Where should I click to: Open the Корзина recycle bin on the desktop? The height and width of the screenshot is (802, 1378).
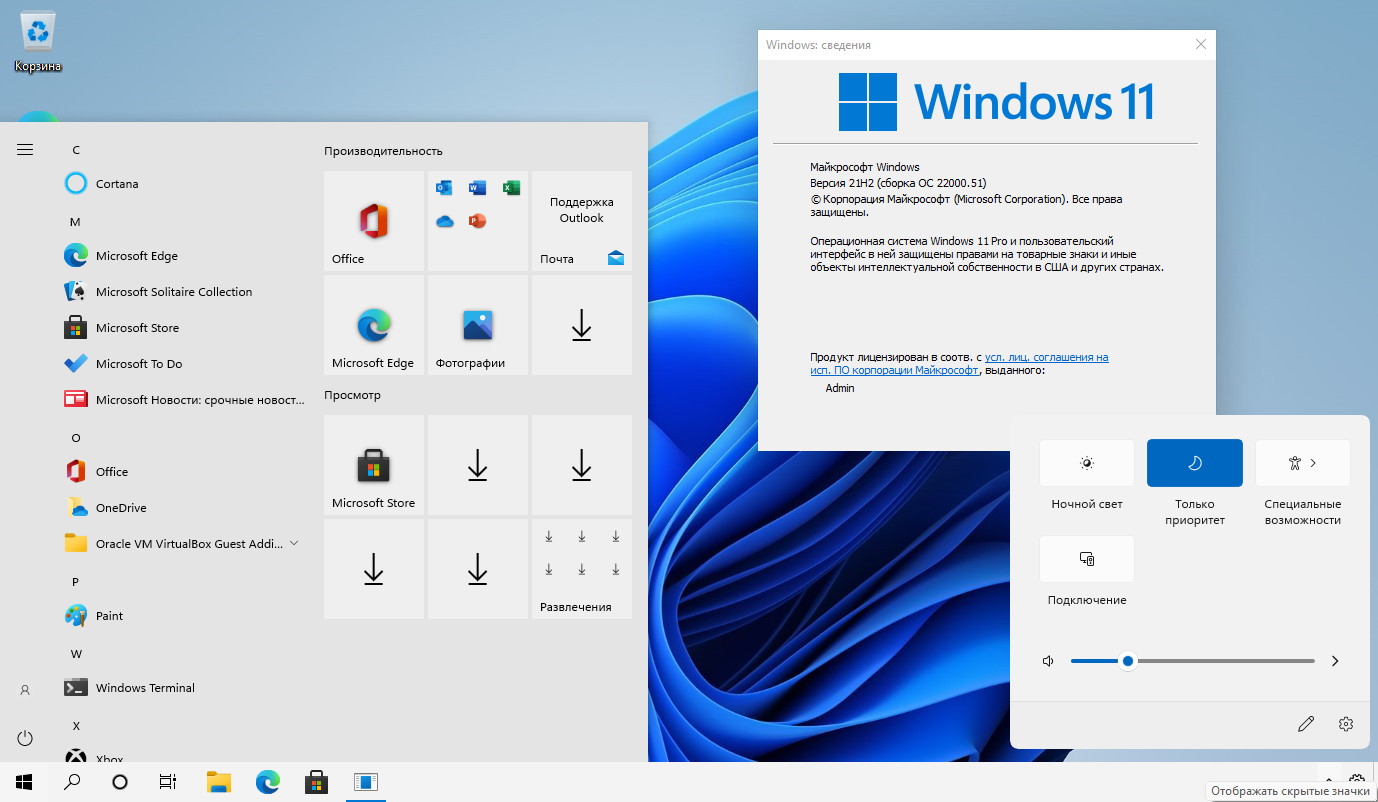[38, 42]
